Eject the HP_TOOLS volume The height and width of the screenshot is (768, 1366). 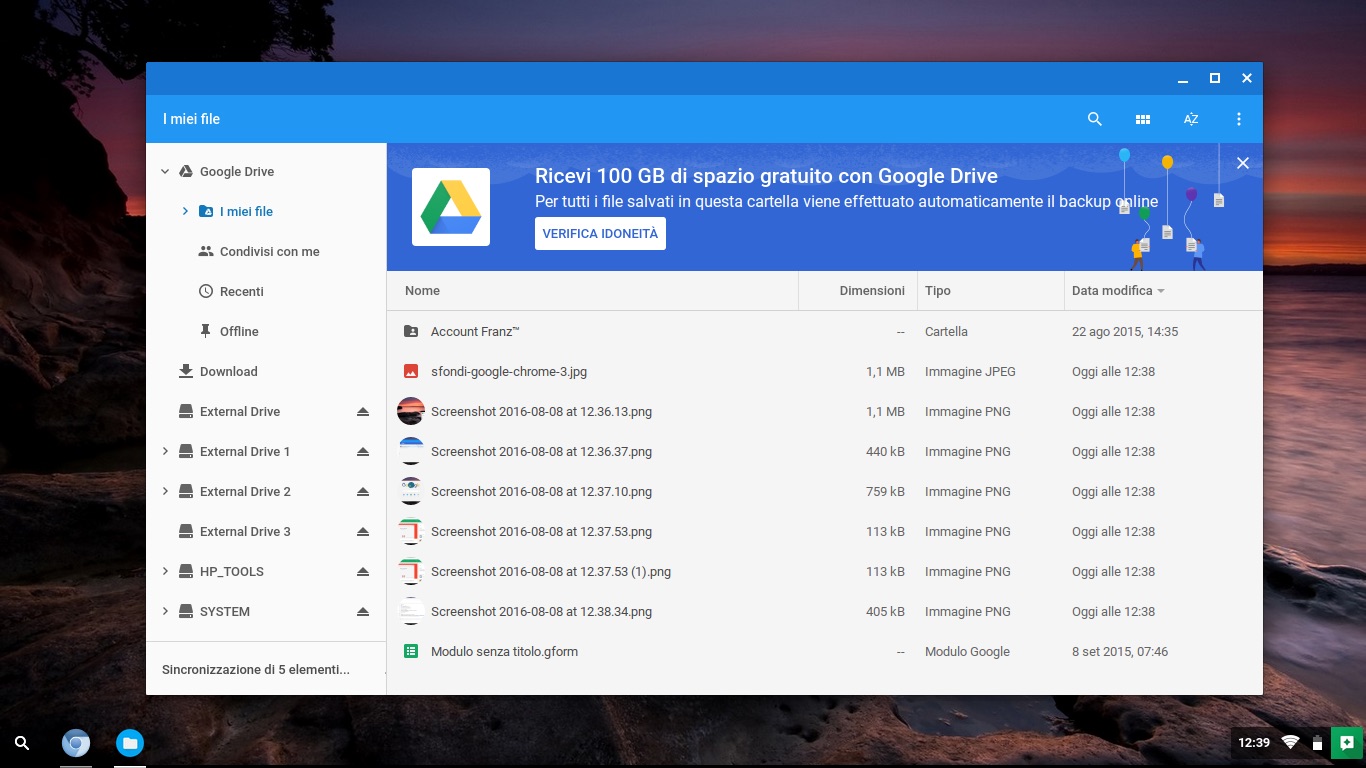[363, 572]
